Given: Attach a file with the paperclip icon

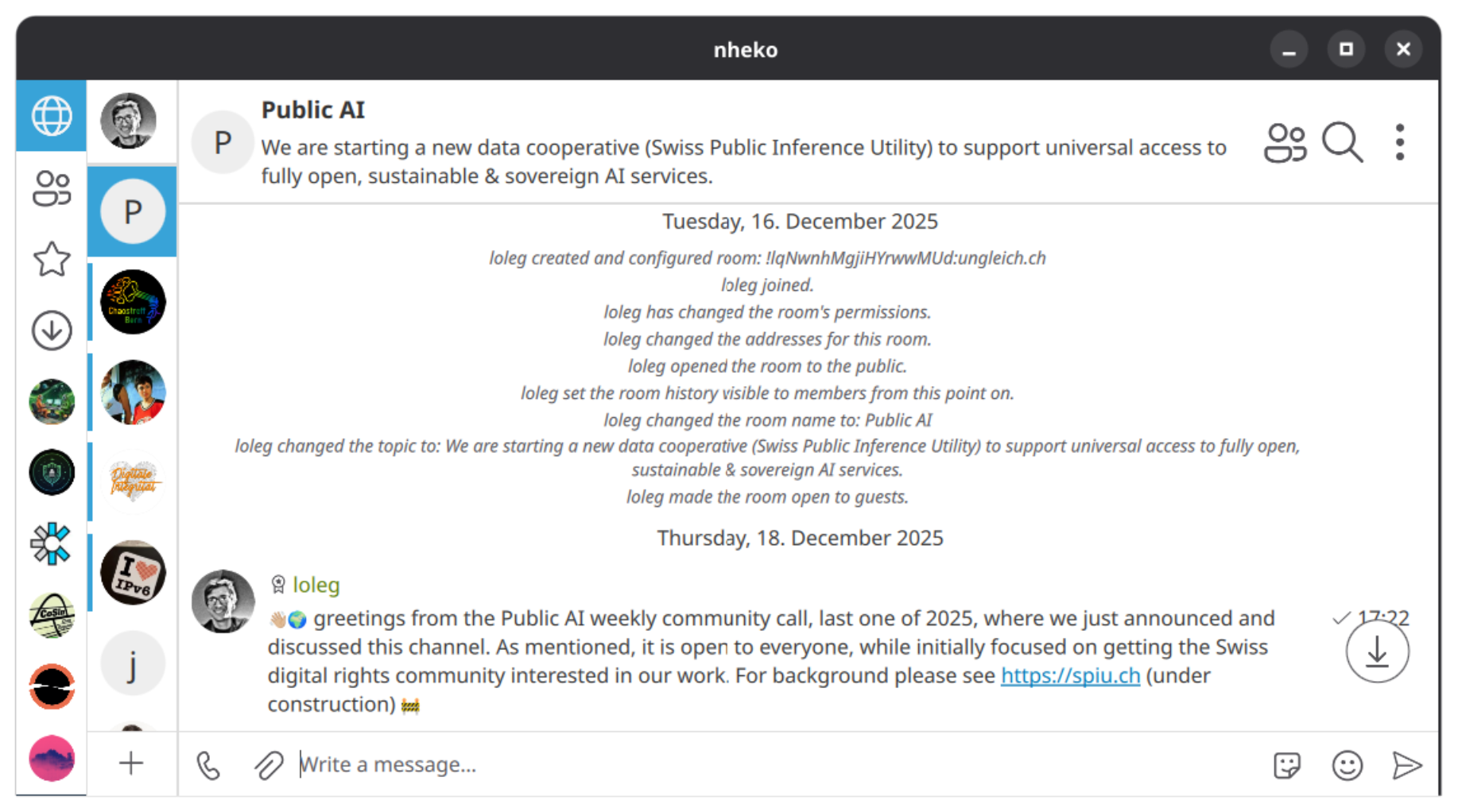Looking at the screenshot, I should tap(269, 765).
